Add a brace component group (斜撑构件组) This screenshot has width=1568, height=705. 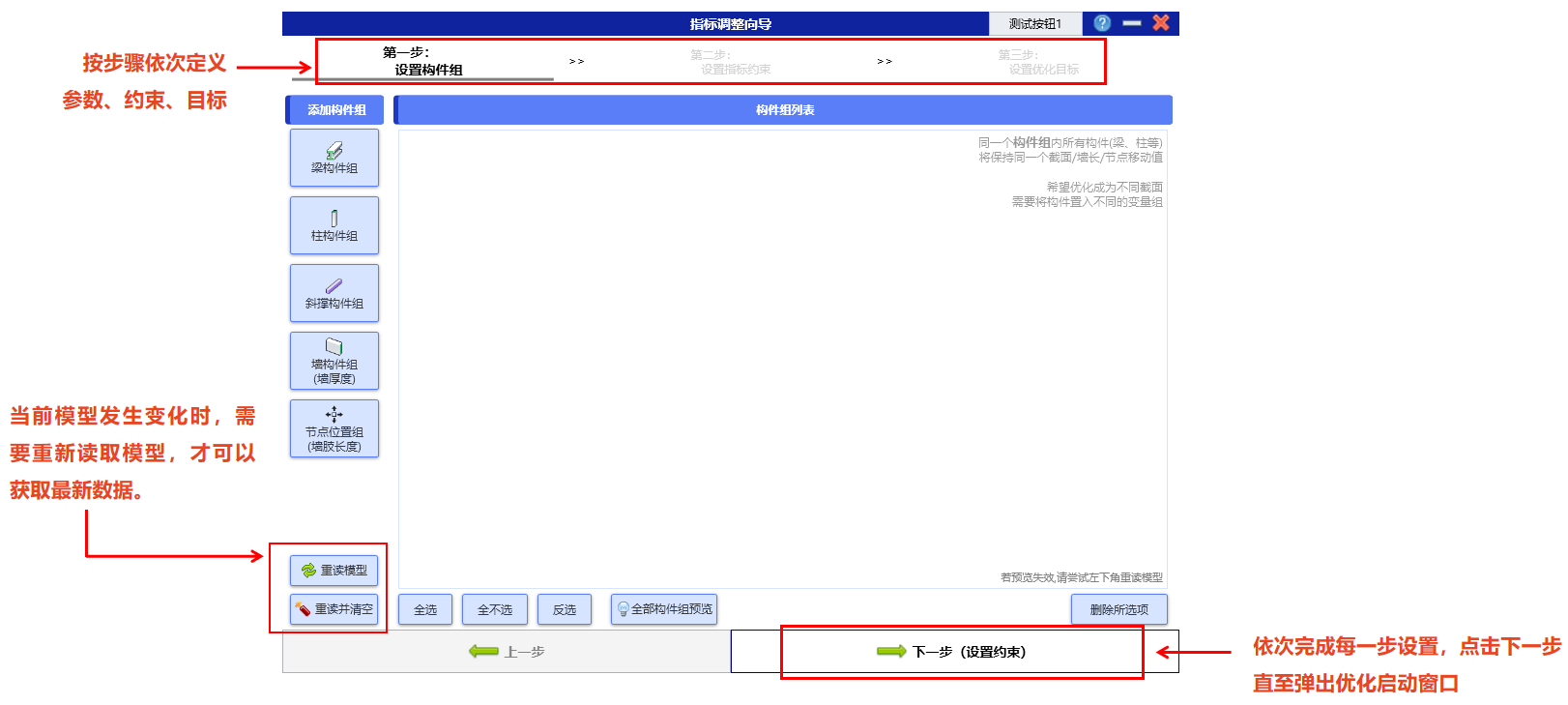click(x=334, y=293)
